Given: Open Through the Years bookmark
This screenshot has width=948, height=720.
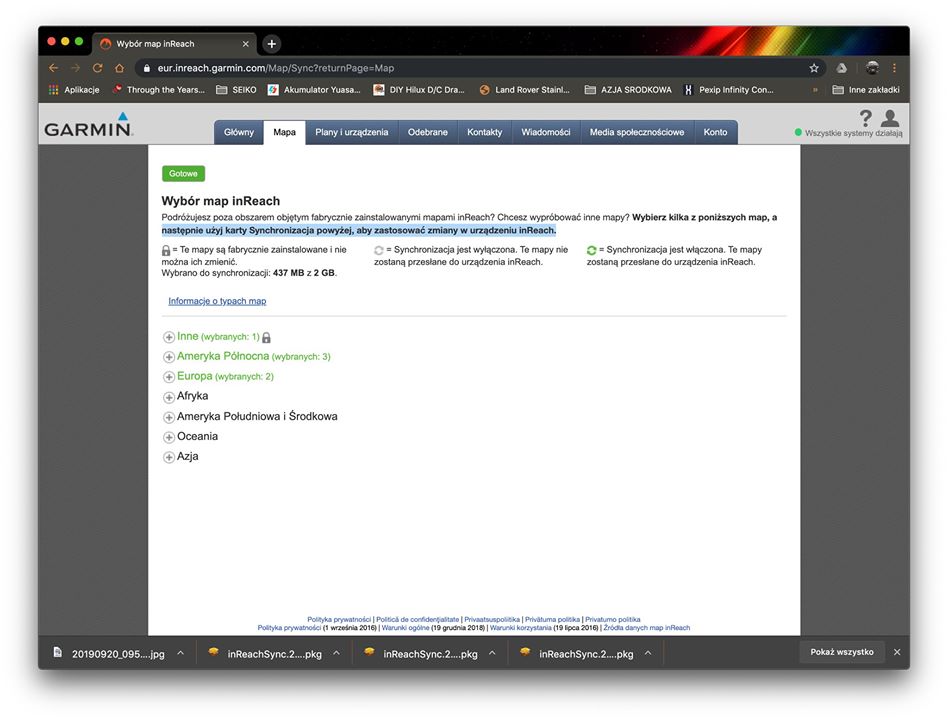Looking at the screenshot, I should 159,89.
